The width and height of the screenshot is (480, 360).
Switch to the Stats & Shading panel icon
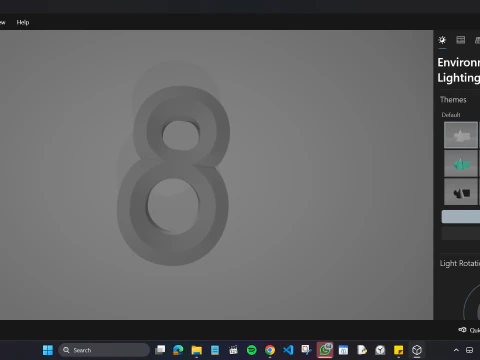(x=461, y=40)
